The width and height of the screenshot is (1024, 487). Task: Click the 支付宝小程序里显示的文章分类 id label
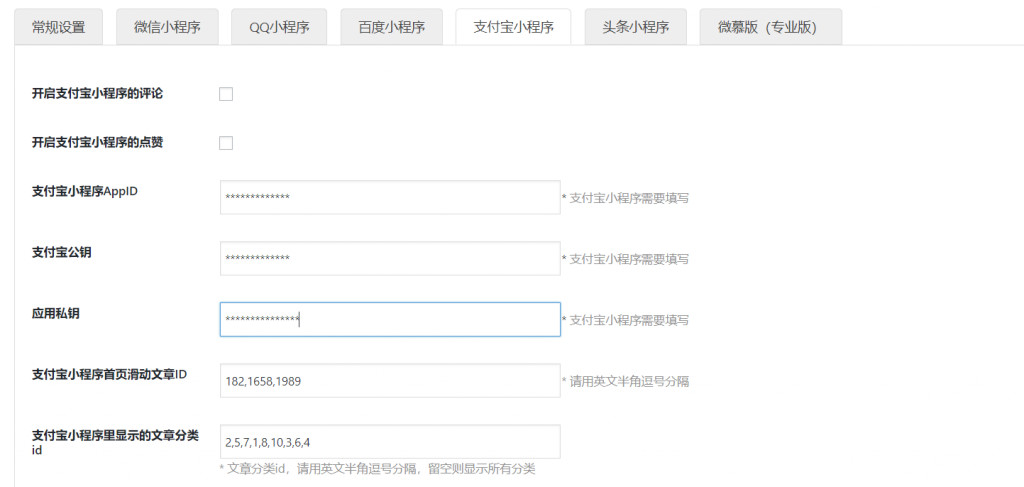[115, 442]
